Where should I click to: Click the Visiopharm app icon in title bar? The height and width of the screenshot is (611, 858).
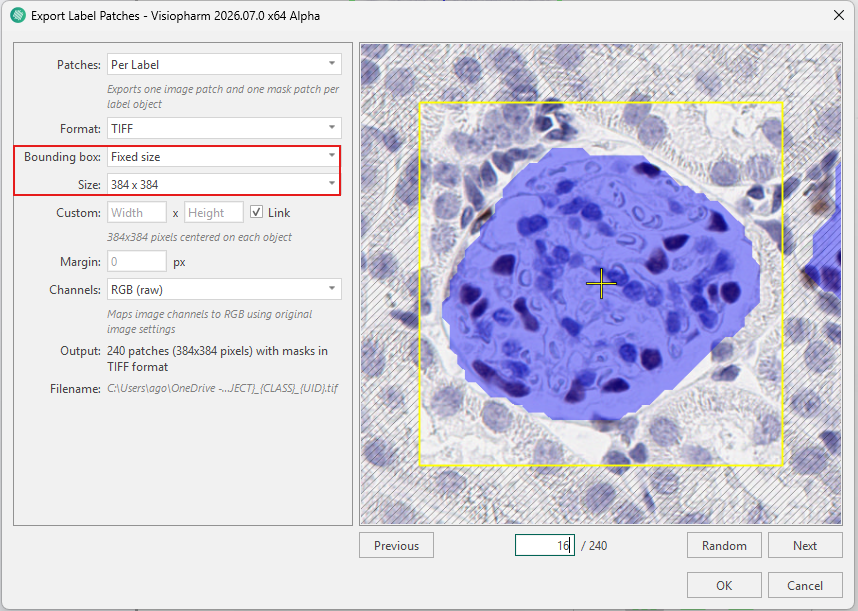tap(18, 15)
